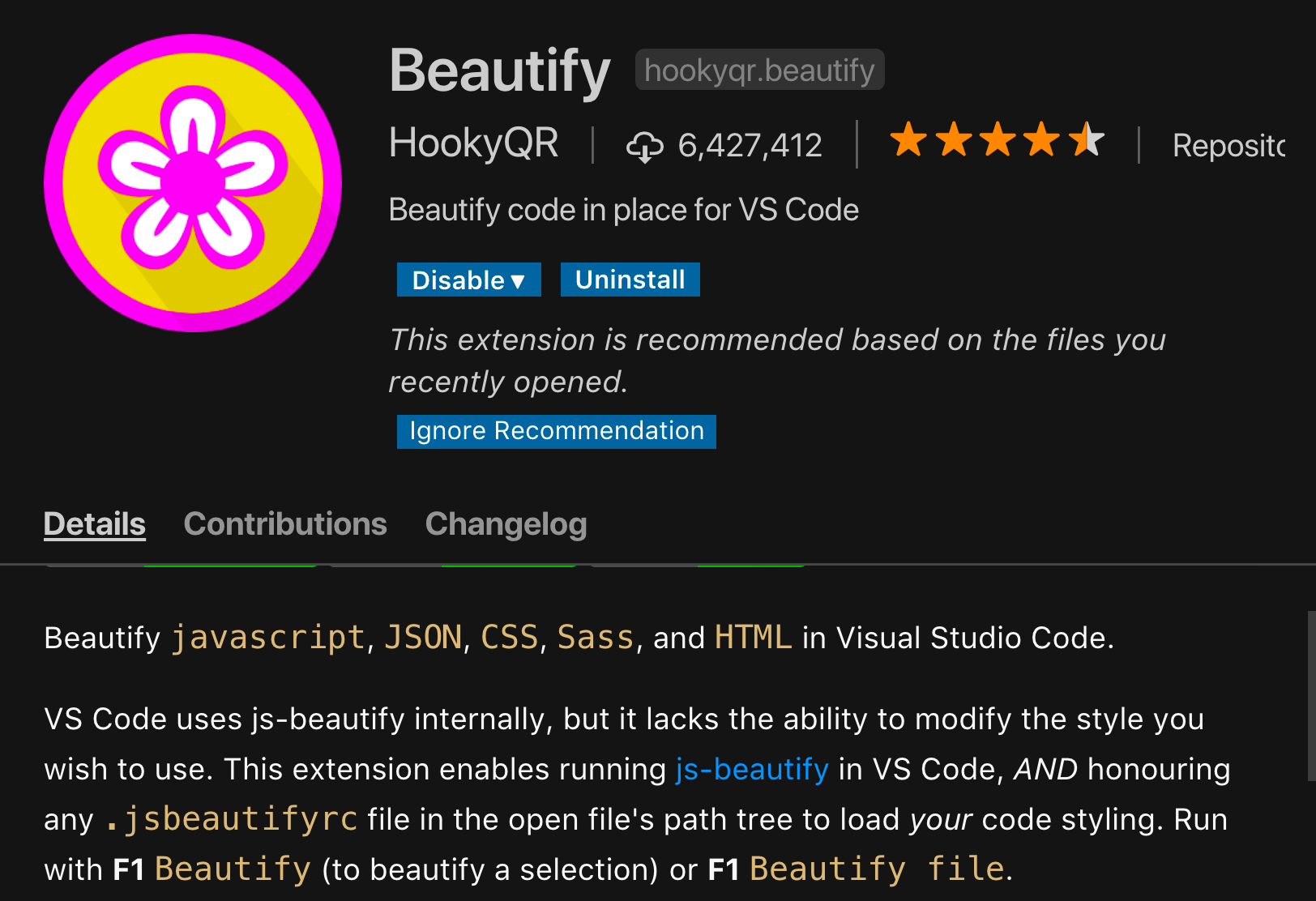Click a green status badge near the page top
This screenshot has height=901, width=1316.
click(x=507, y=561)
